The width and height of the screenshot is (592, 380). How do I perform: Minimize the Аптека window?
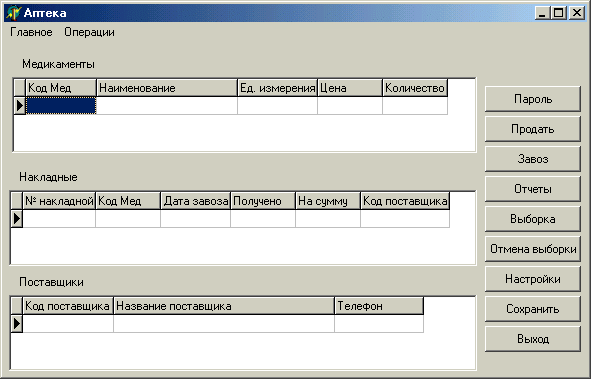click(x=543, y=13)
